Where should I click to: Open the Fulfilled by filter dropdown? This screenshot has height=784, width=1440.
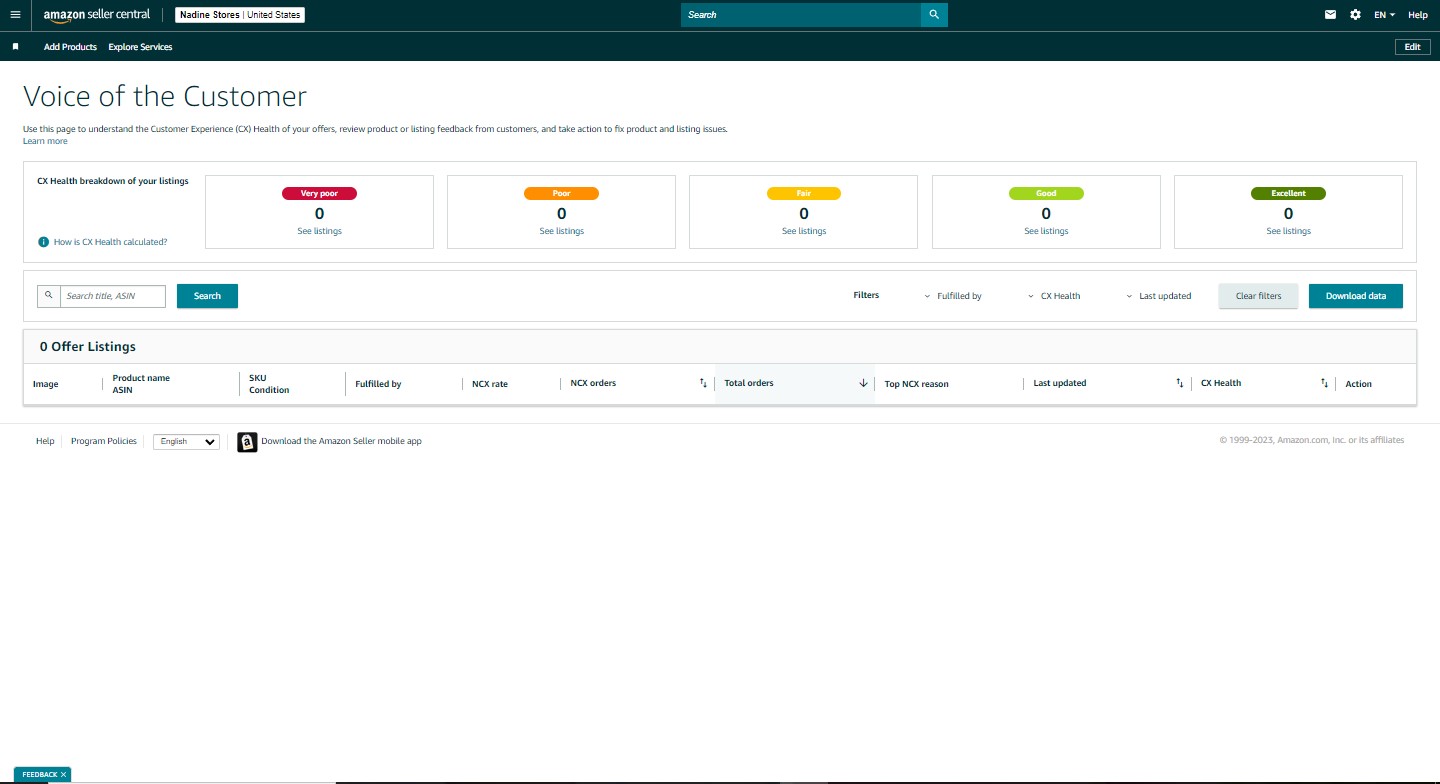(x=953, y=296)
